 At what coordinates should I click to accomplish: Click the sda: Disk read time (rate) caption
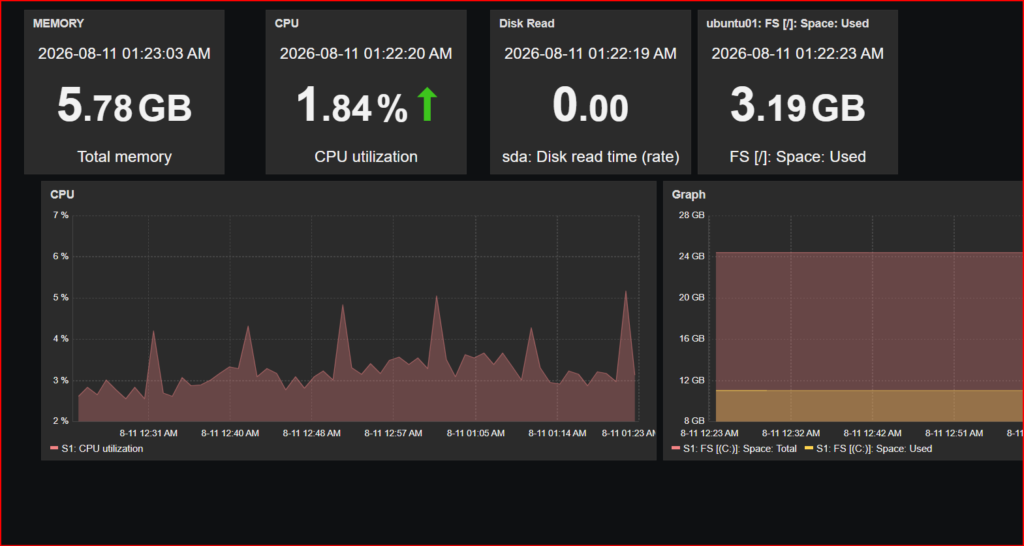pos(590,157)
